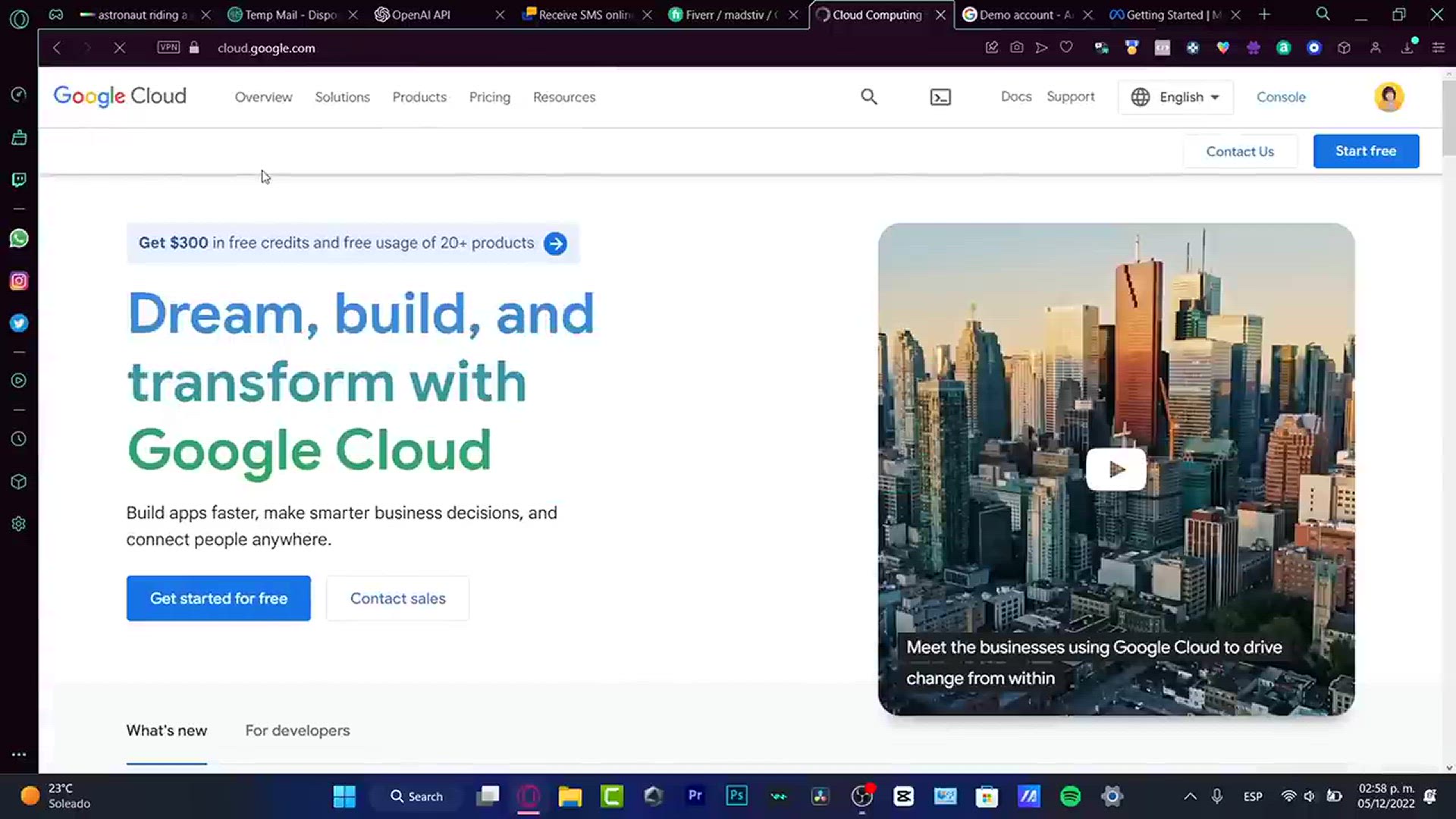Image resolution: width=1456 pixels, height=819 pixels.
Task: Click the heart bookmark icon
Action: (1066, 48)
